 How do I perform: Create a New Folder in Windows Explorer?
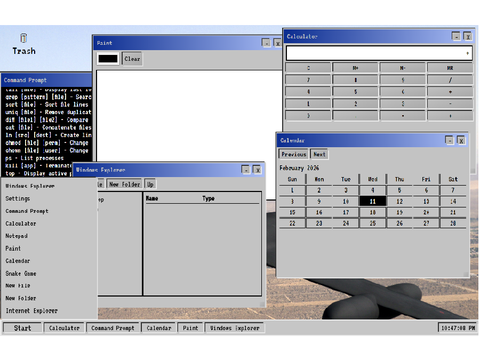point(124,184)
